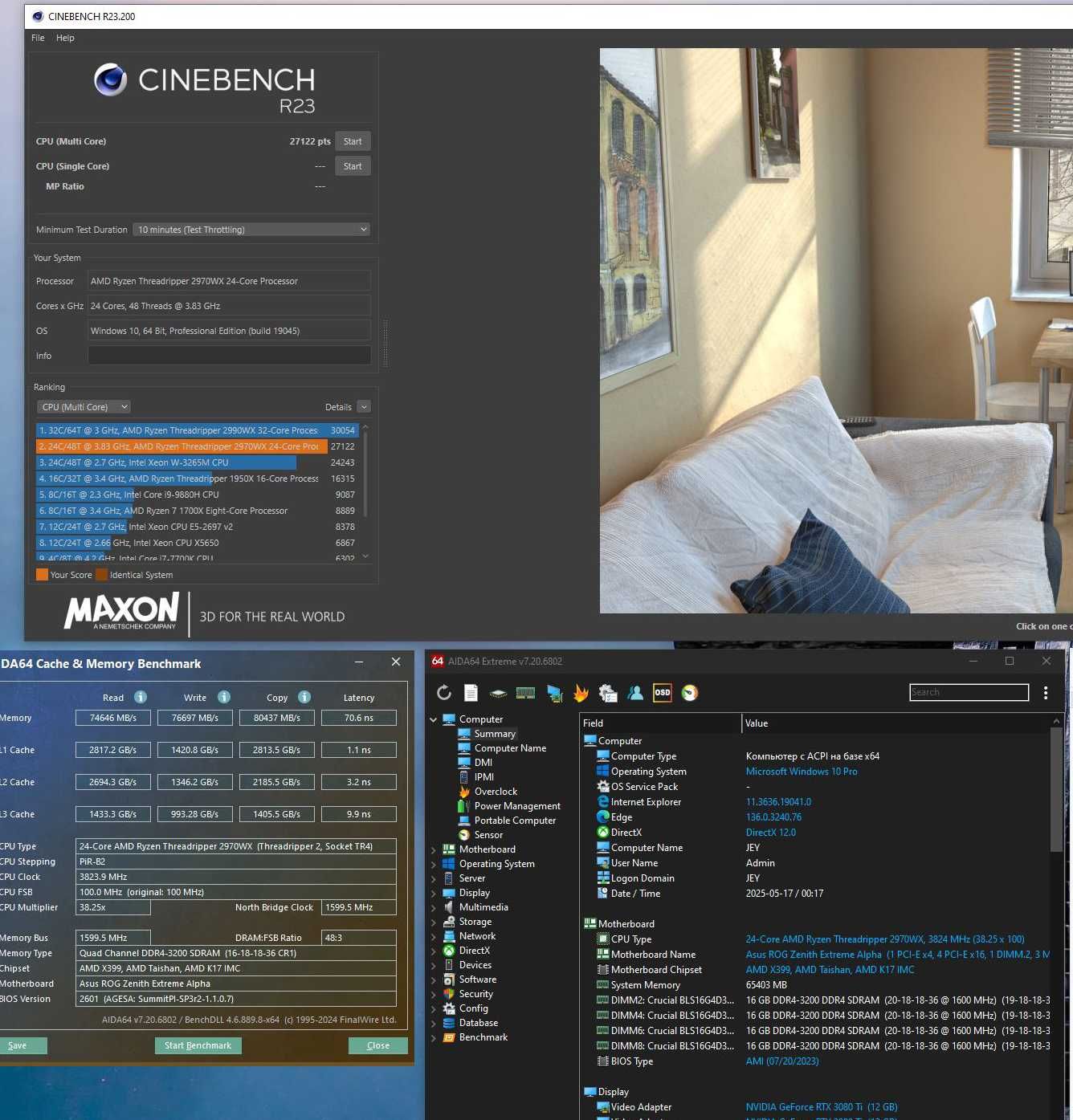Expand the Motherboard tree node
The width and height of the screenshot is (1073, 1120).
tap(434, 849)
